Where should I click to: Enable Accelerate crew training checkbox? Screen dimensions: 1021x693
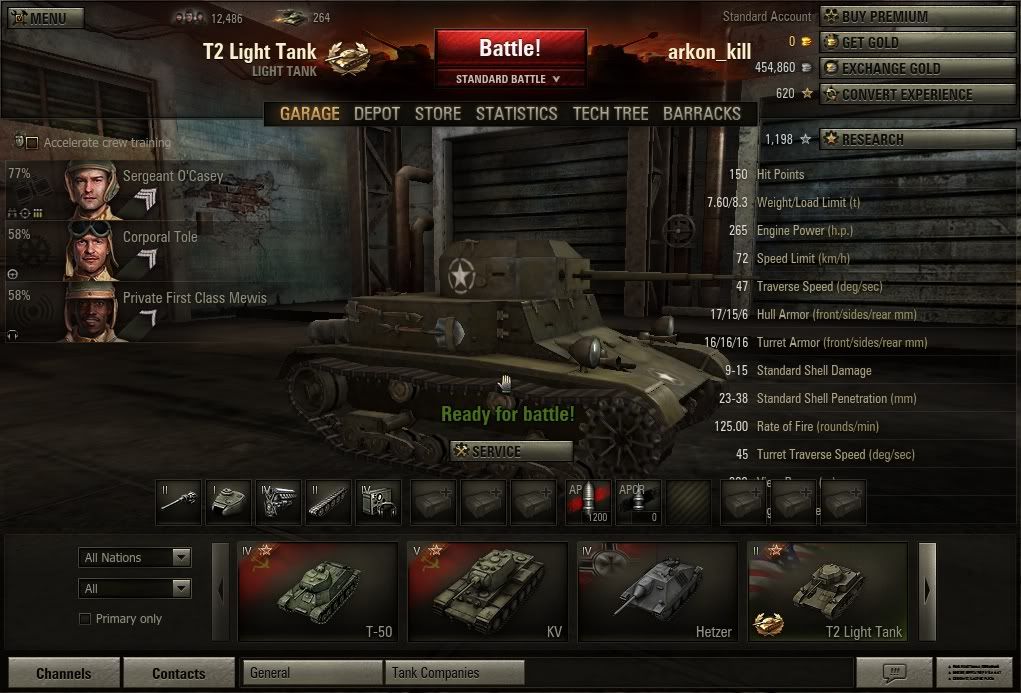click(x=31, y=143)
